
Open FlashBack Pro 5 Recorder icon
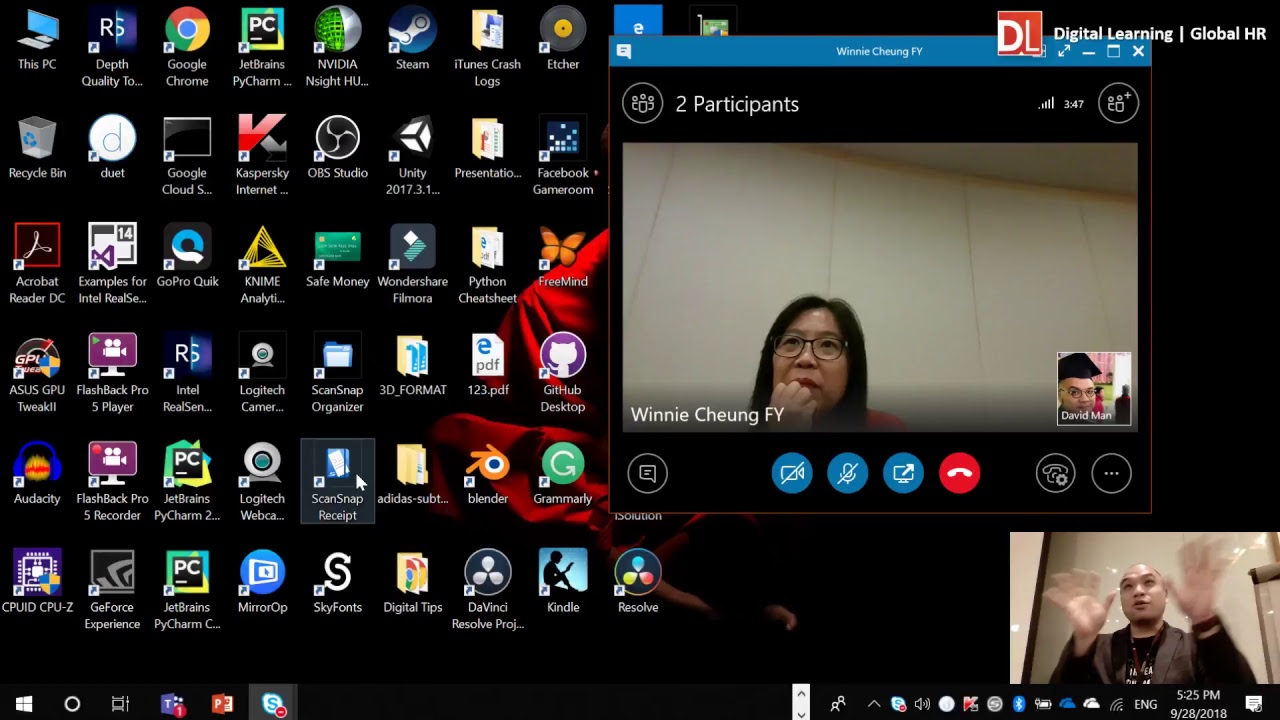point(112,482)
